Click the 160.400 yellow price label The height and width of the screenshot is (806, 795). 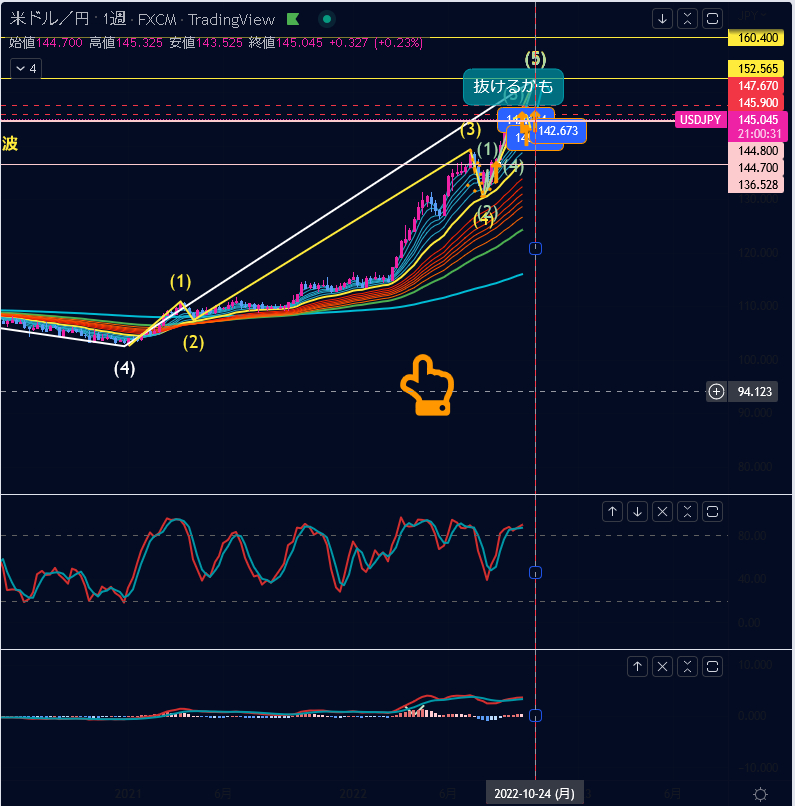click(x=750, y=37)
